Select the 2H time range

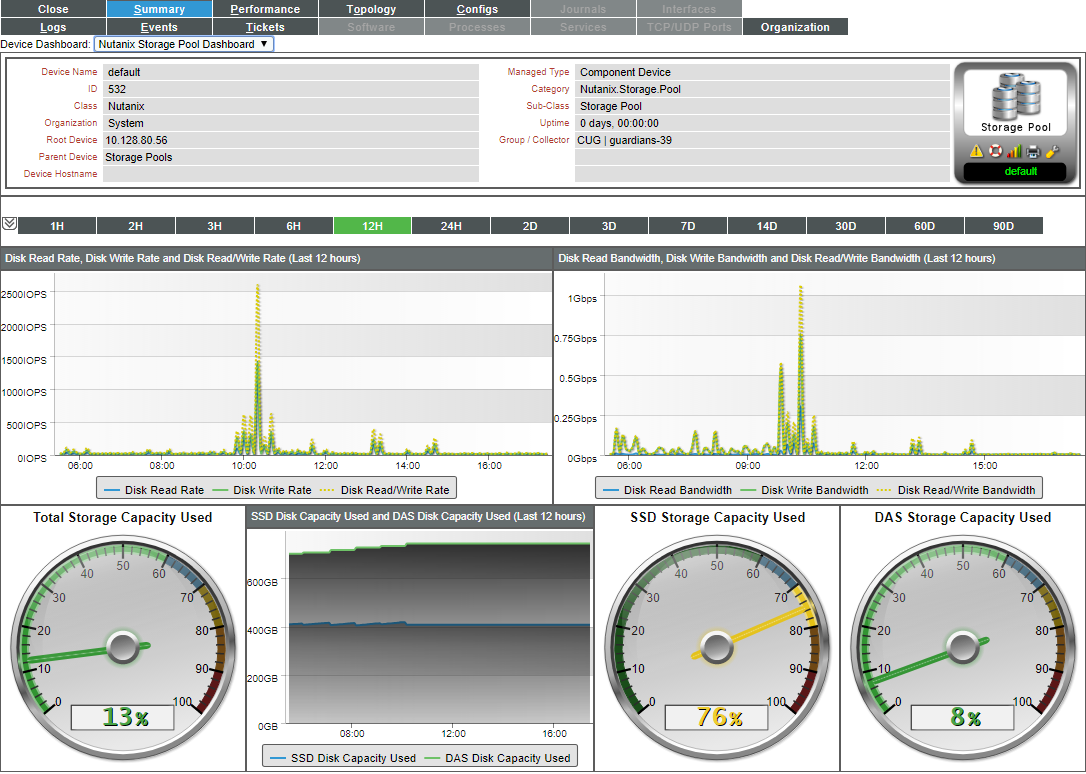pyautogui.click(x=136, y=226)
